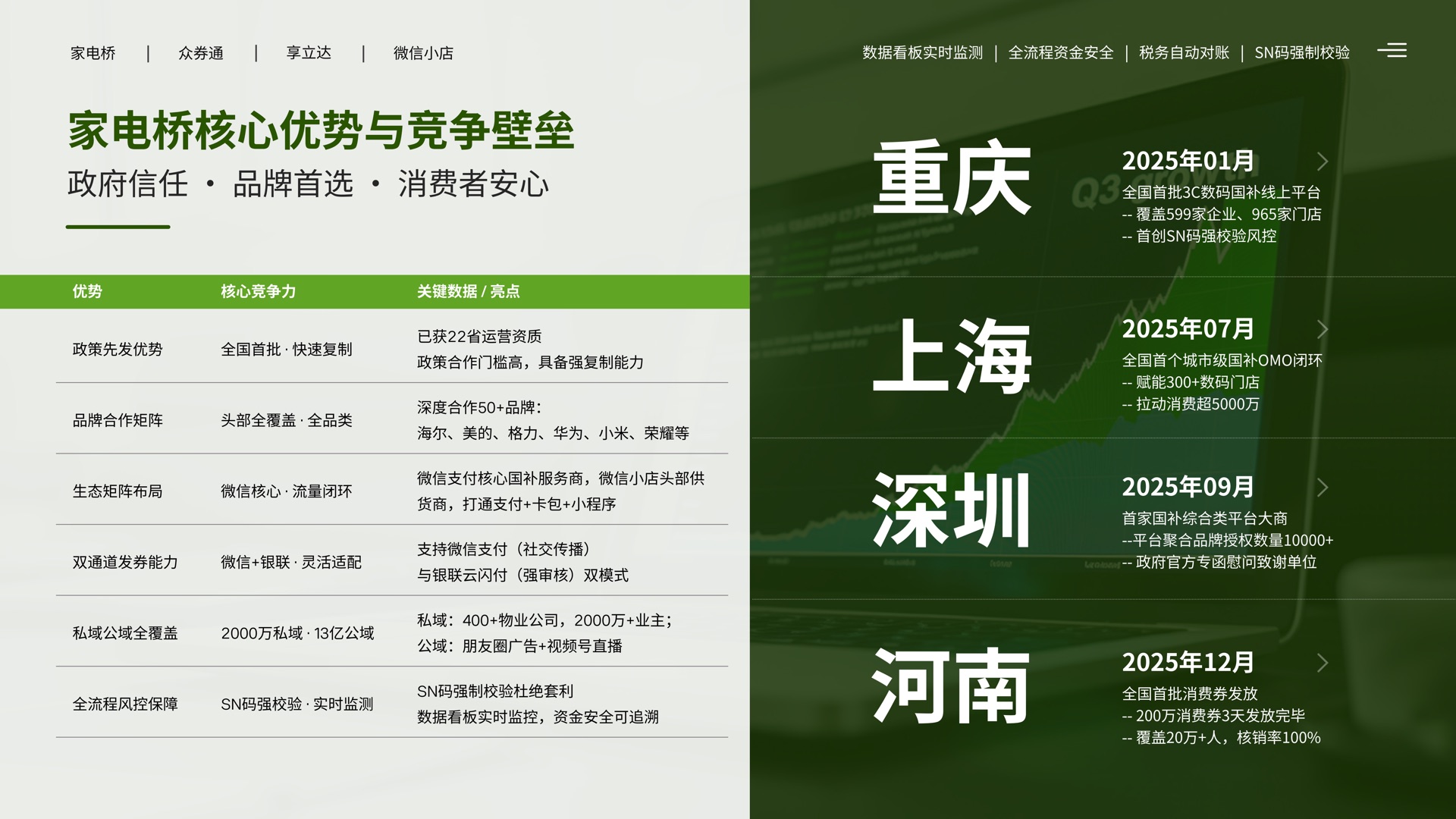Click the 2025年09月 date heading
This screenshot has height=819, width=1456.
tap(1188, 487)
